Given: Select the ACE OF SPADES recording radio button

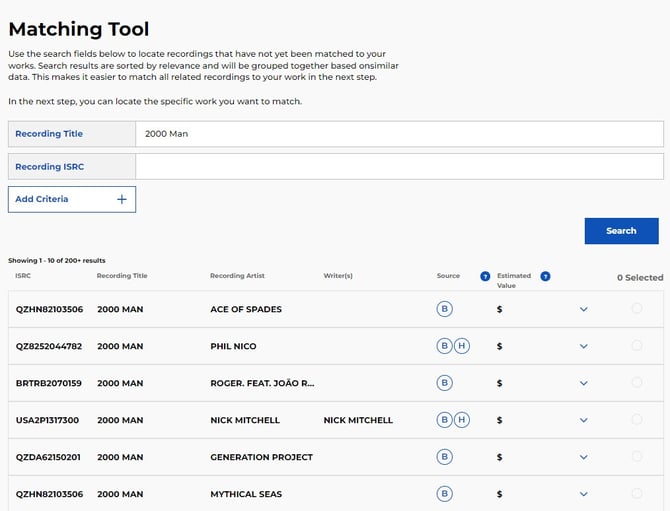Looking at the screenshot, I should (637, 308).
